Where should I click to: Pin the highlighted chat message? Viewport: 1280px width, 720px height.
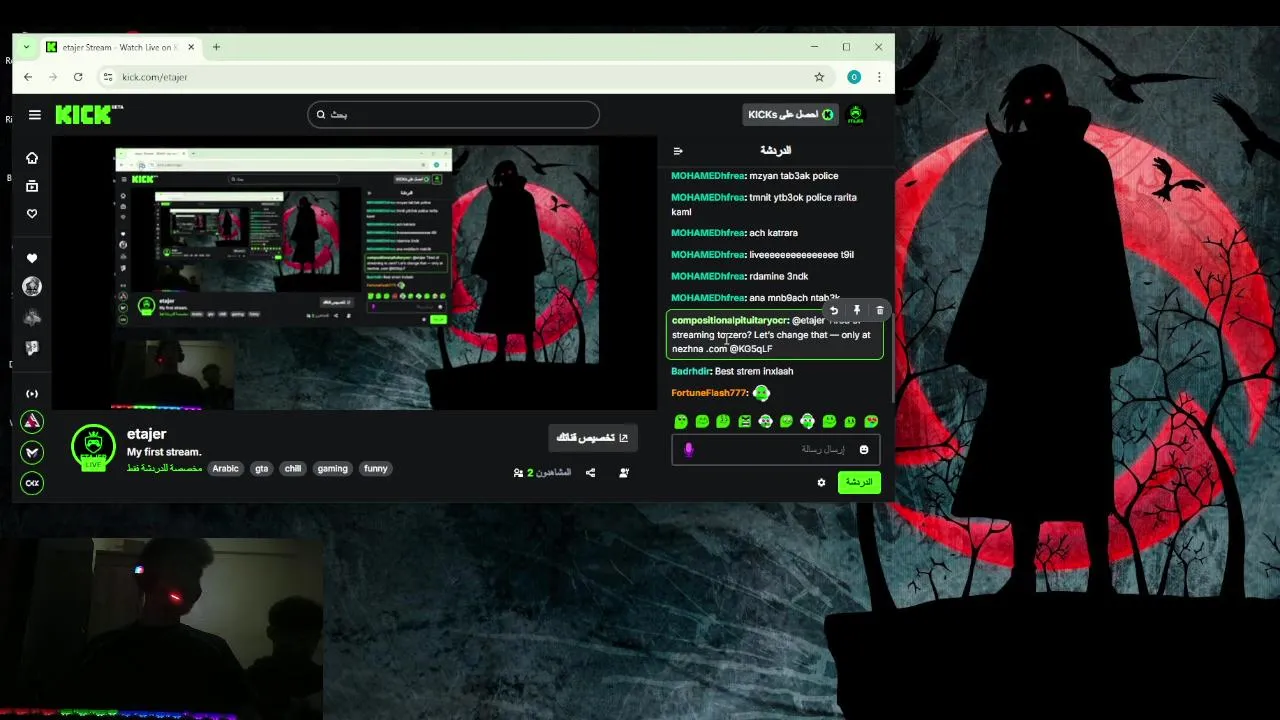[857, 311]
